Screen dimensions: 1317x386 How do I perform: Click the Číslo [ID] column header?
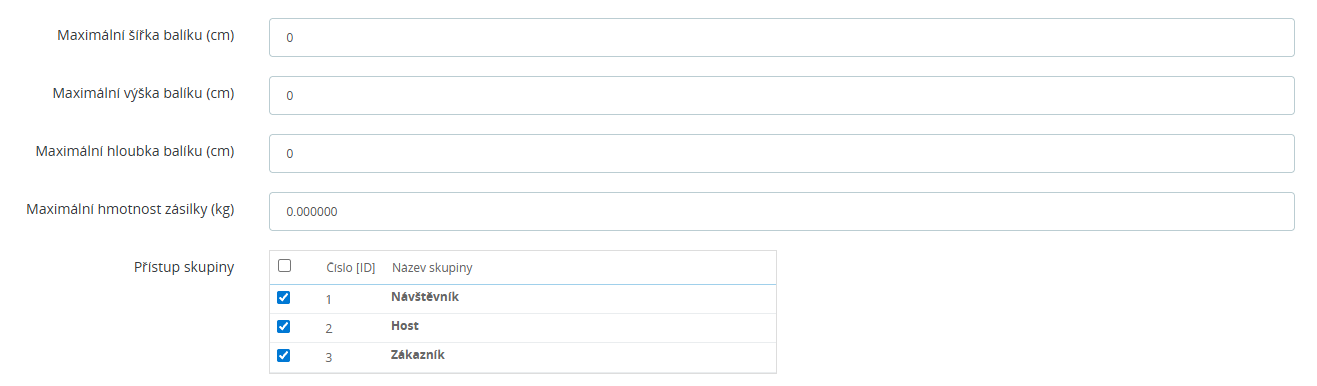tap(351, 268)
